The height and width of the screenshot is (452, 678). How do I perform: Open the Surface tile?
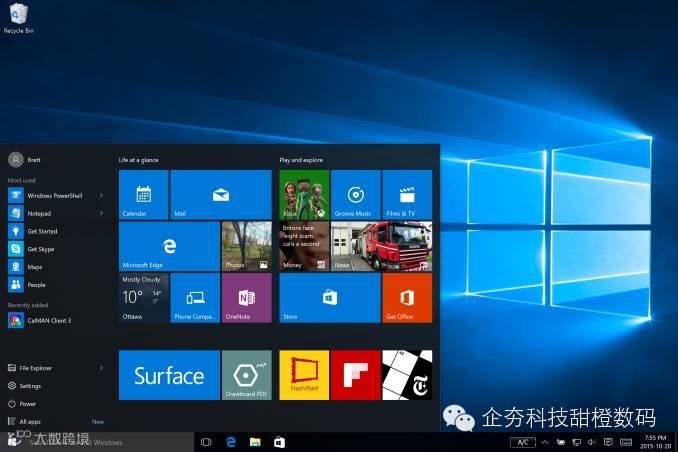coord(169,375)
